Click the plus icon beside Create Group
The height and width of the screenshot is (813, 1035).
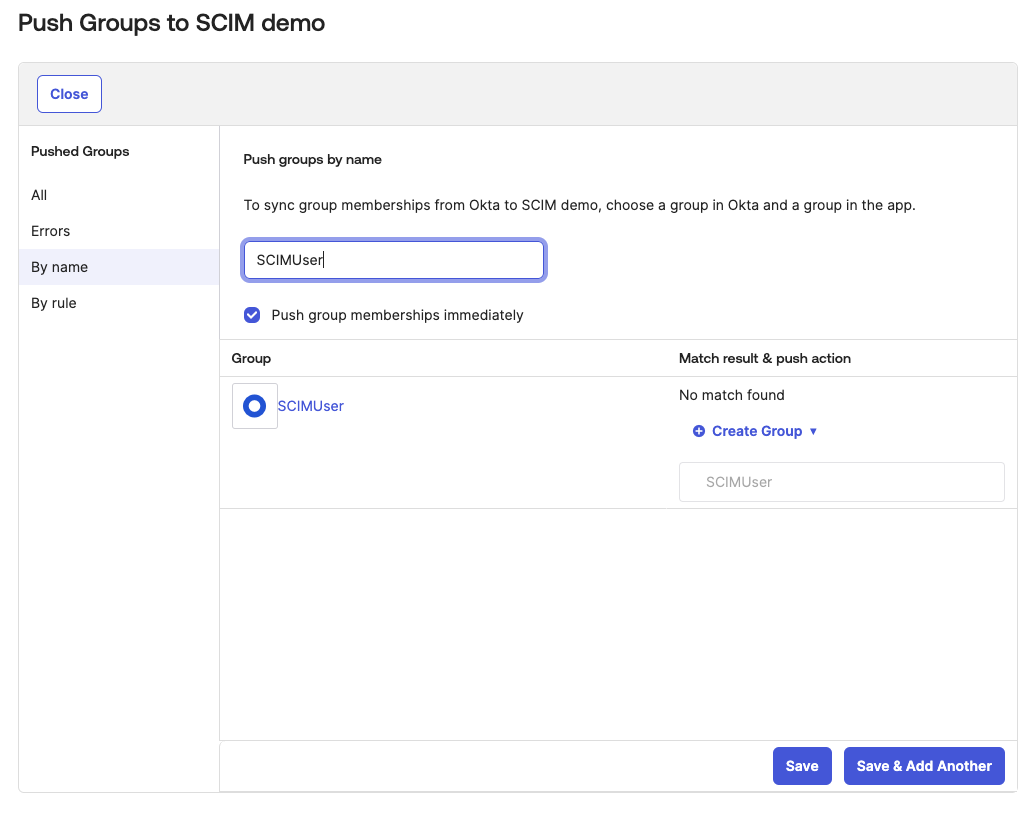point(698,431)
